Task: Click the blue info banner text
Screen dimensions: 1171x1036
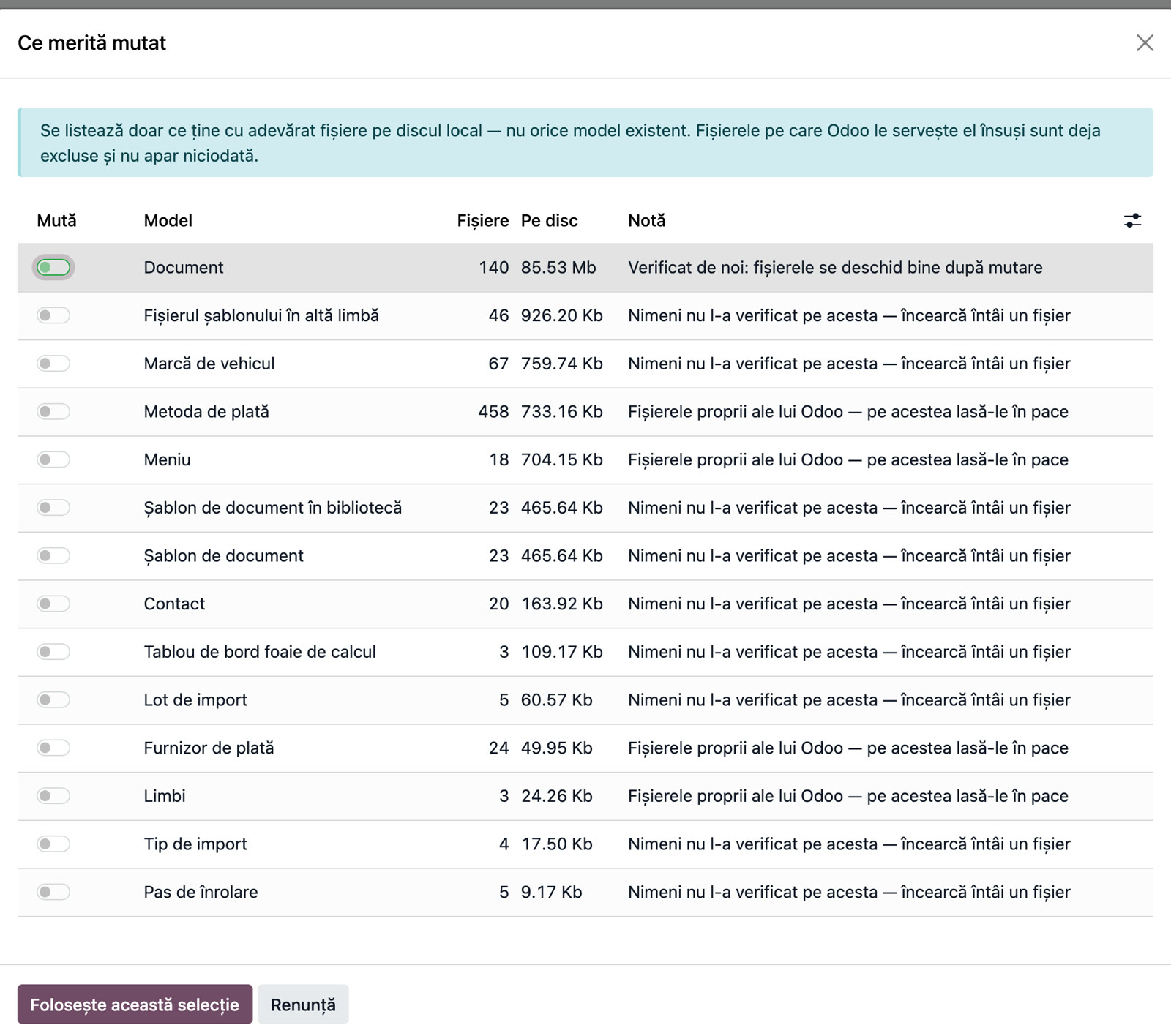Action: point(570,143)
